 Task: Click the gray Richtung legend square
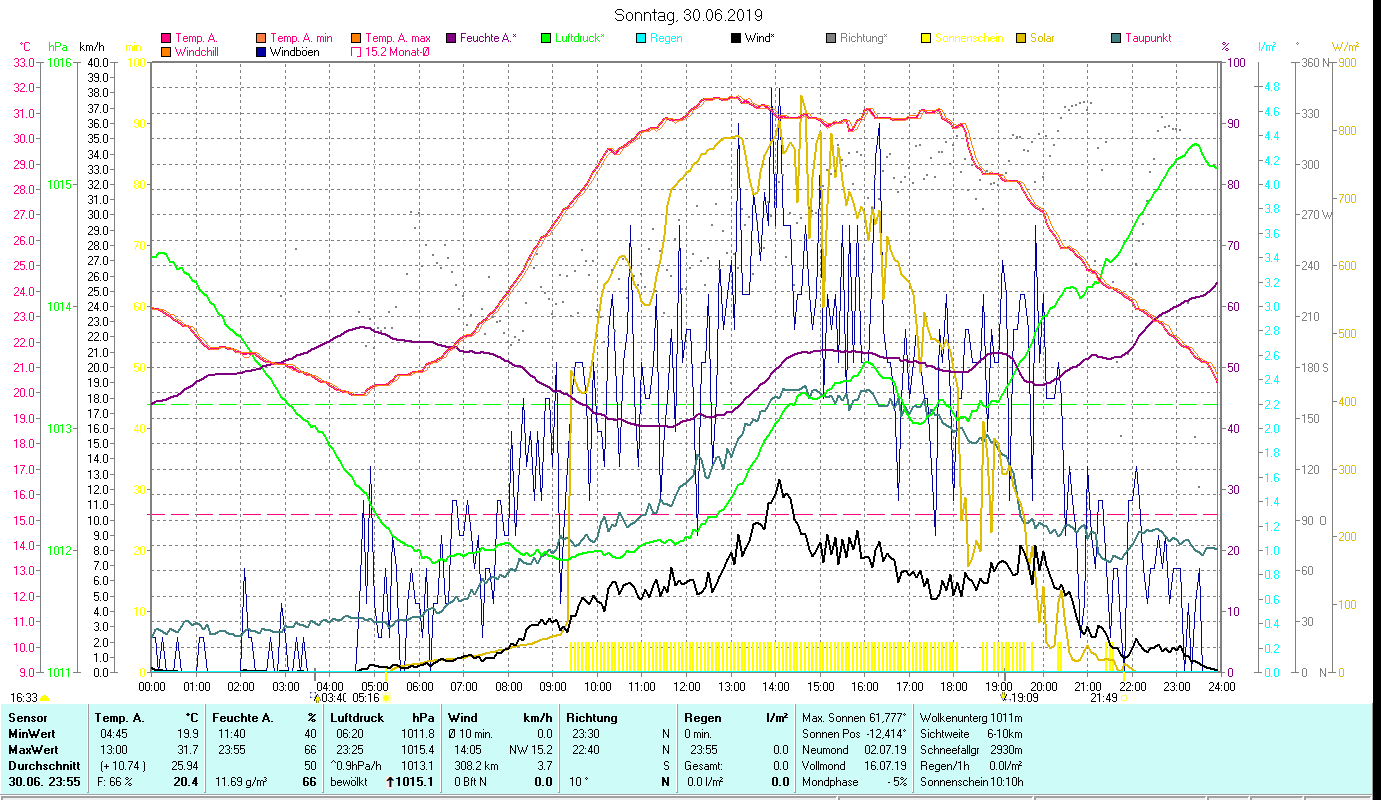tap(831, 38)
